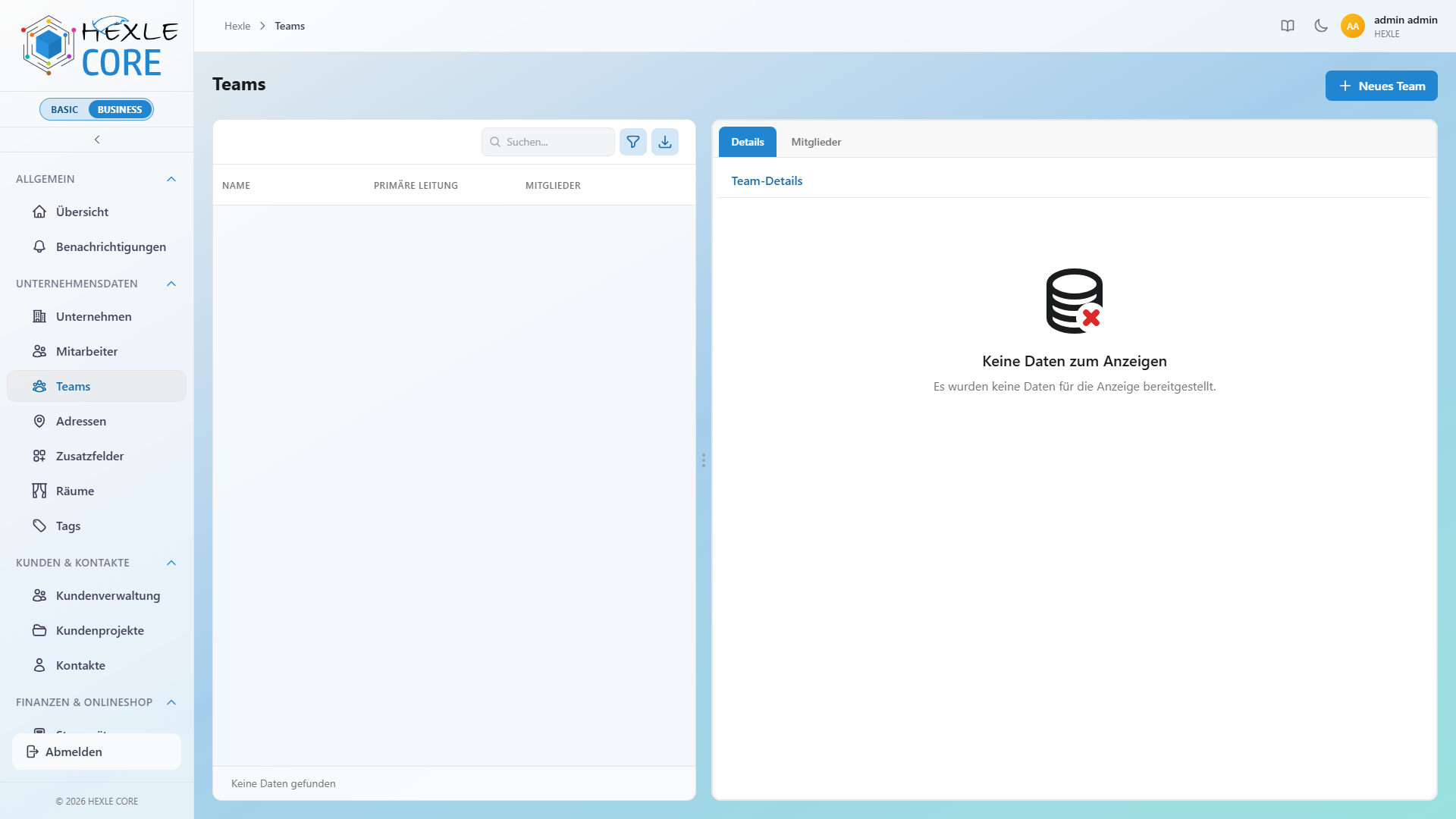
Task: Open the documentation book icon
Action: coord(1288,26)
